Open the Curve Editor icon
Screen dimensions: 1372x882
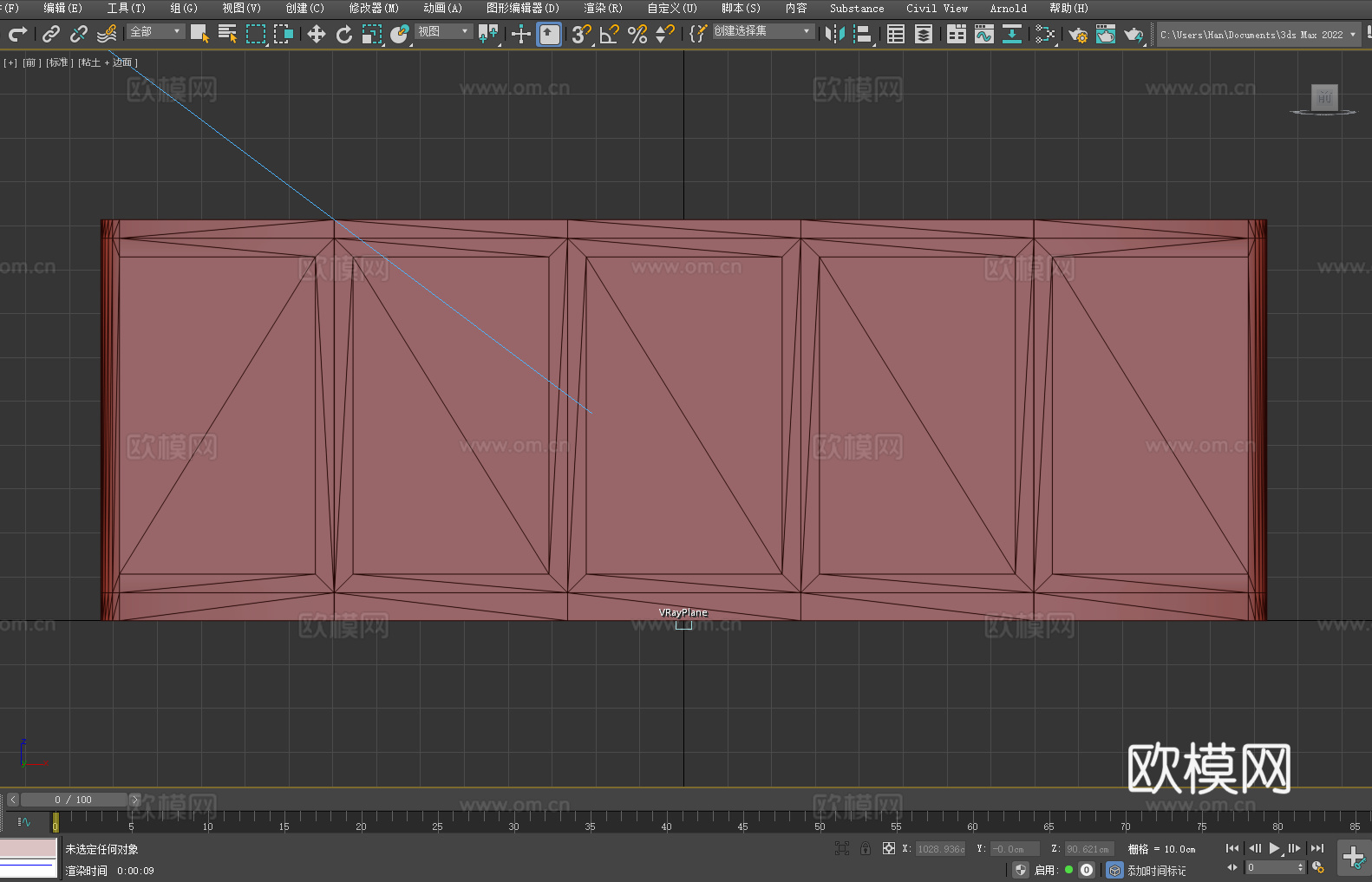tap(984, 34)
